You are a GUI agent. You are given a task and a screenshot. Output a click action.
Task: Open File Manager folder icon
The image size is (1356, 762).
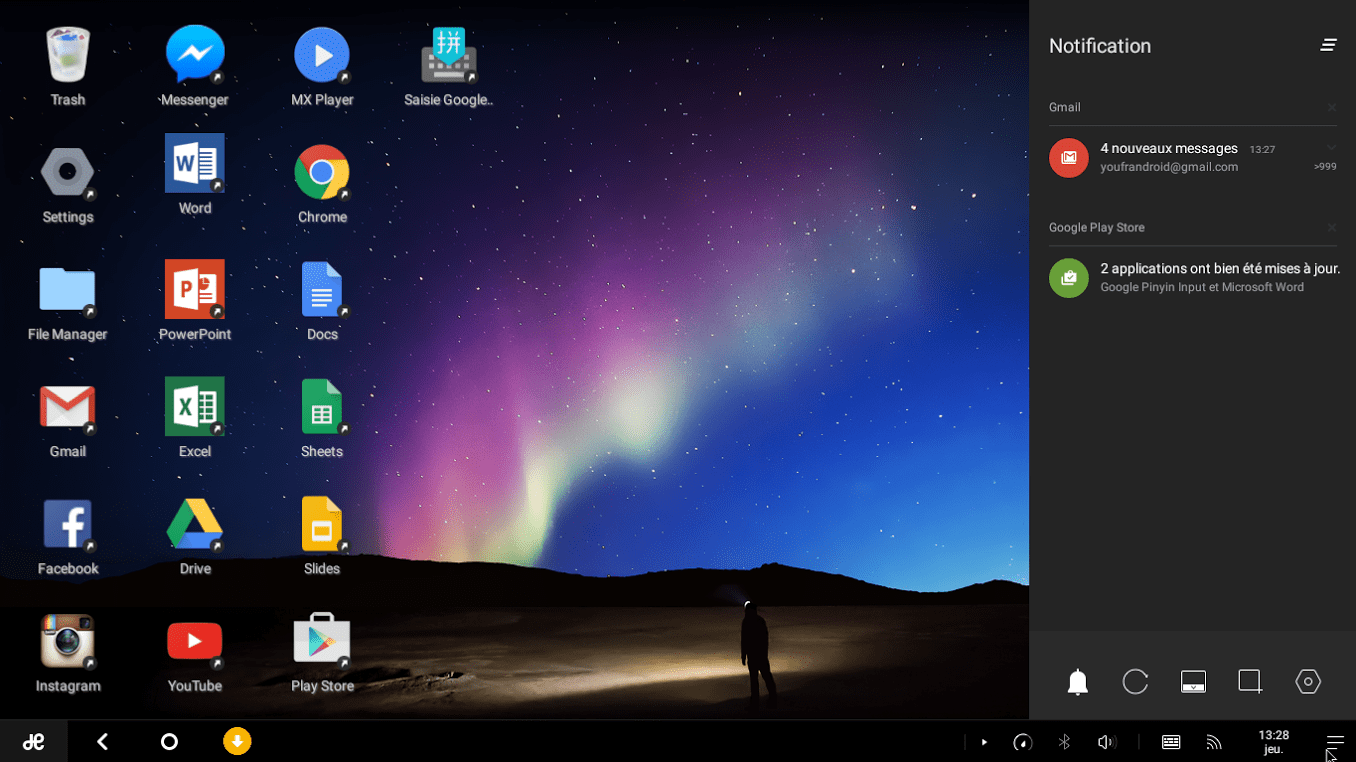tap(67, 290)
